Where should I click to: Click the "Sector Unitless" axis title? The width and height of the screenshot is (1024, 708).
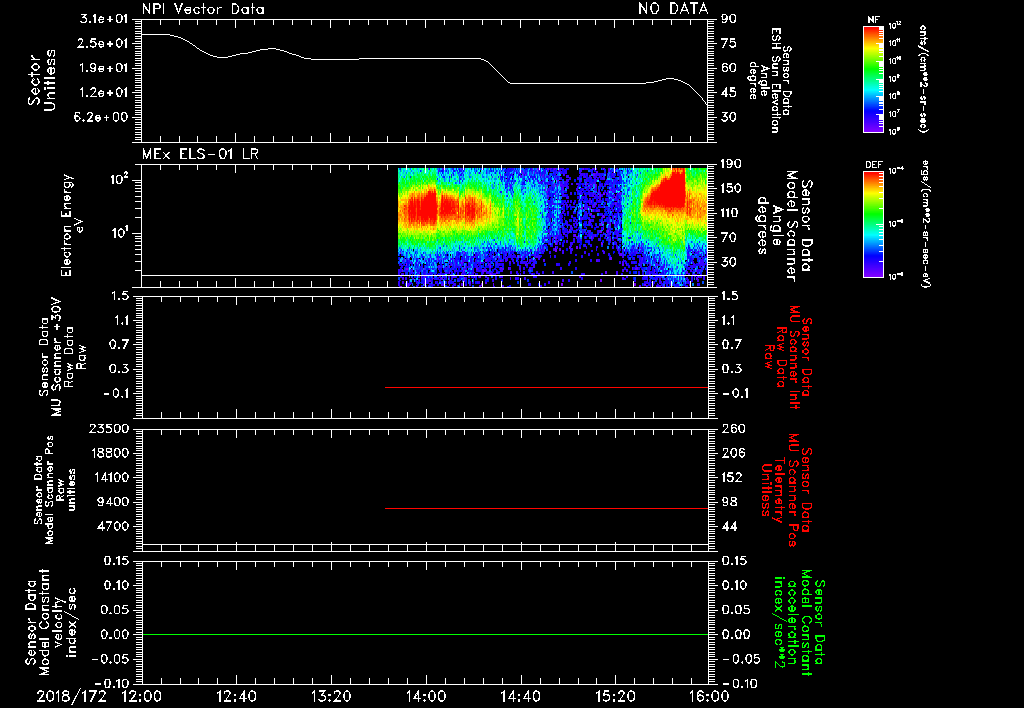(42, 80)
